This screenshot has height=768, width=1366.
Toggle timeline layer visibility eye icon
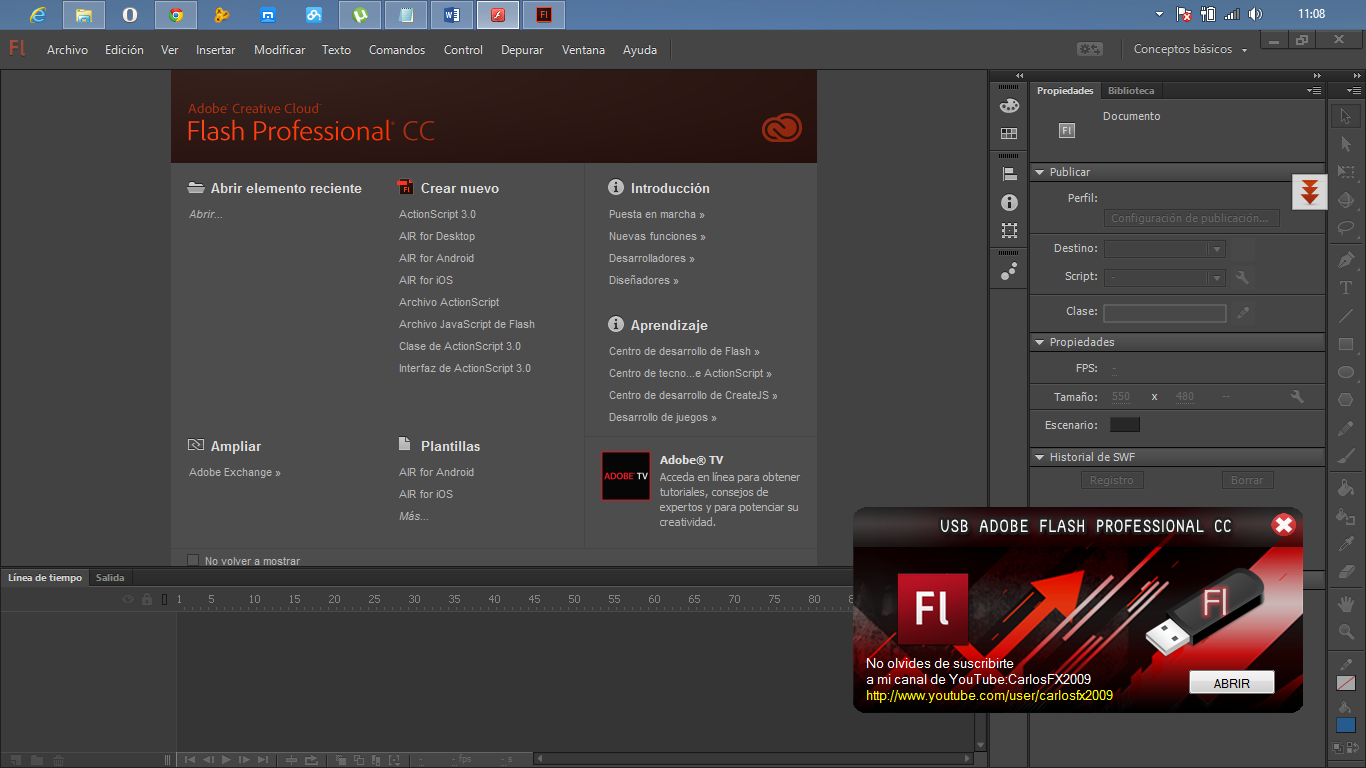coord(128,599)
